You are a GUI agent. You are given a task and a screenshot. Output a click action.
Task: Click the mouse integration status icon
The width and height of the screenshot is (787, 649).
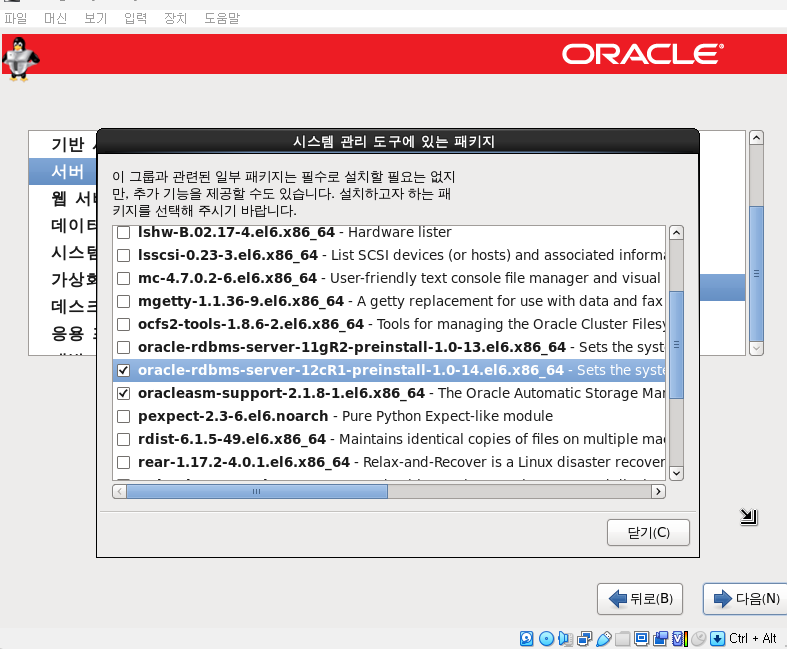pos(699,638)
